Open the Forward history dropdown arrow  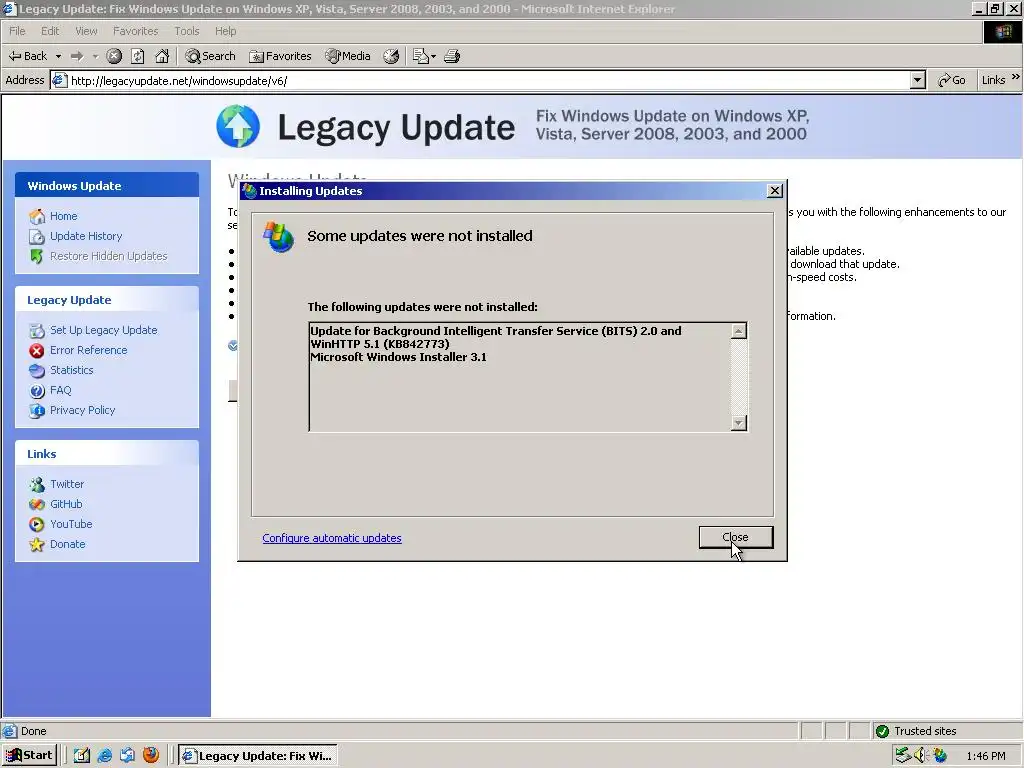[95, 56]
